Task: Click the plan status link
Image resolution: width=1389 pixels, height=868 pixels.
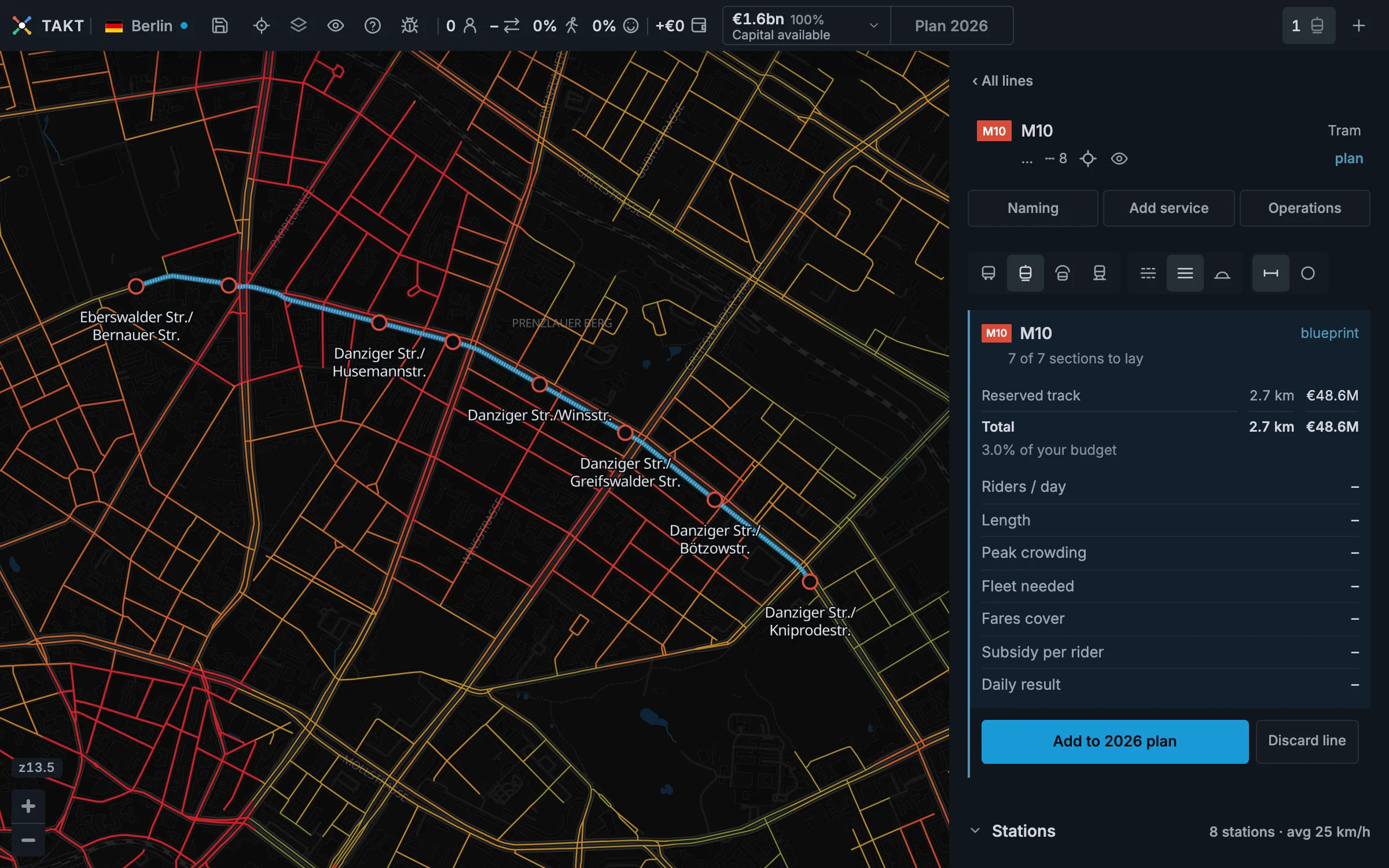Action: [1348, 159]
